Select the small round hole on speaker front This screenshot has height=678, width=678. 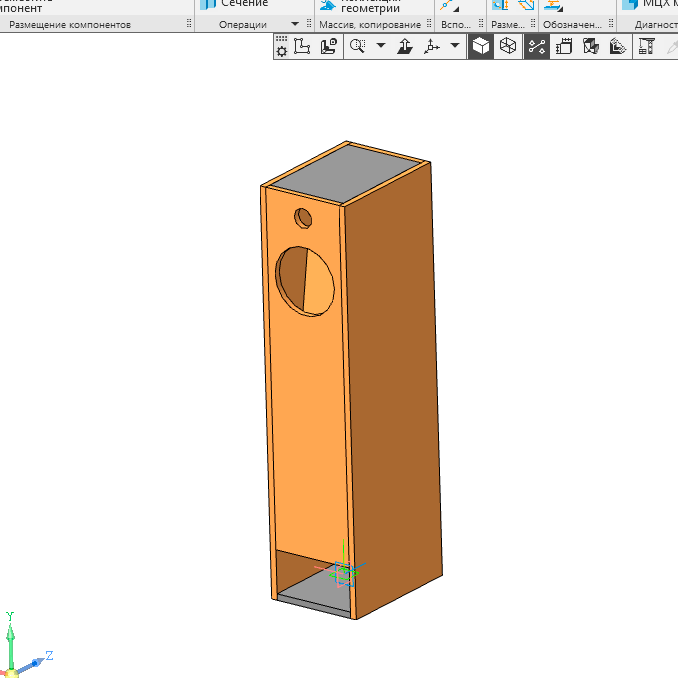(303, 218)
